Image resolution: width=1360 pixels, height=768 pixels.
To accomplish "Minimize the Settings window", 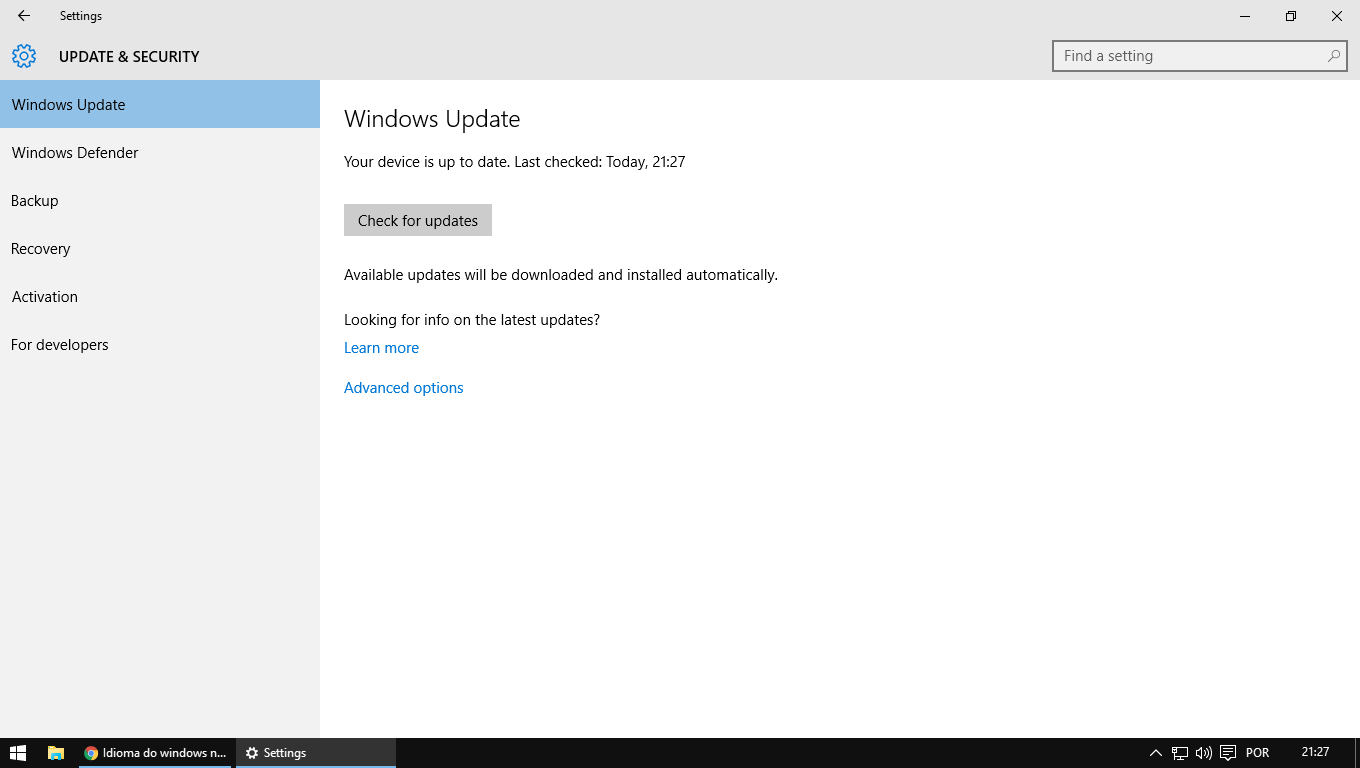I will click(x=1245, y=16).
